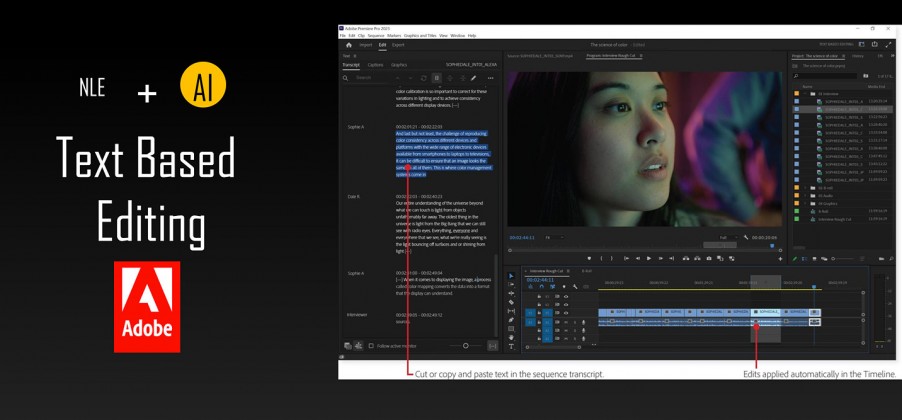902x420 pixels.
Task: Switch the Project panel to icon view
Action: [x=815, y=258]
